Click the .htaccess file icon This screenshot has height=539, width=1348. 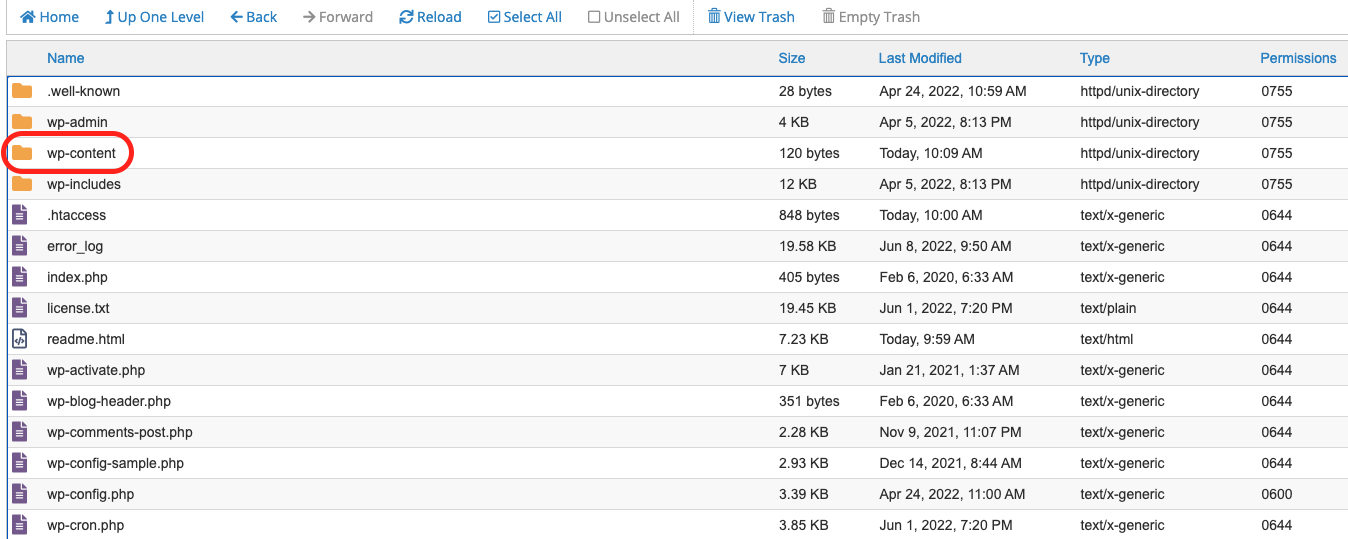click(x=19, y=215)
